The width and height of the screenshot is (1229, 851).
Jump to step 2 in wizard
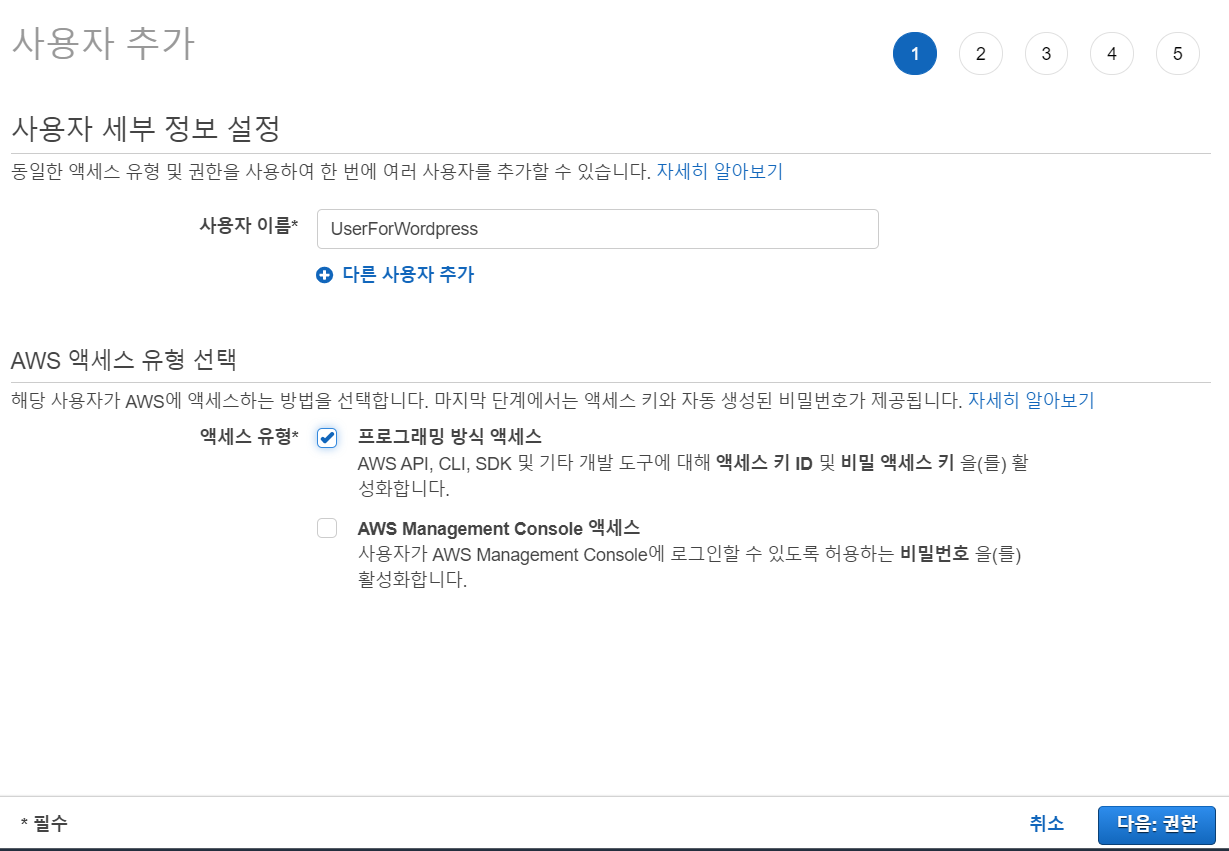980,54
